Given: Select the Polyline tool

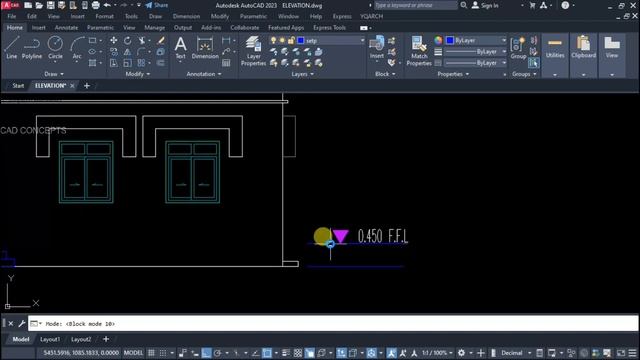Looking at the screenshot, I should [x=32, y=48].
